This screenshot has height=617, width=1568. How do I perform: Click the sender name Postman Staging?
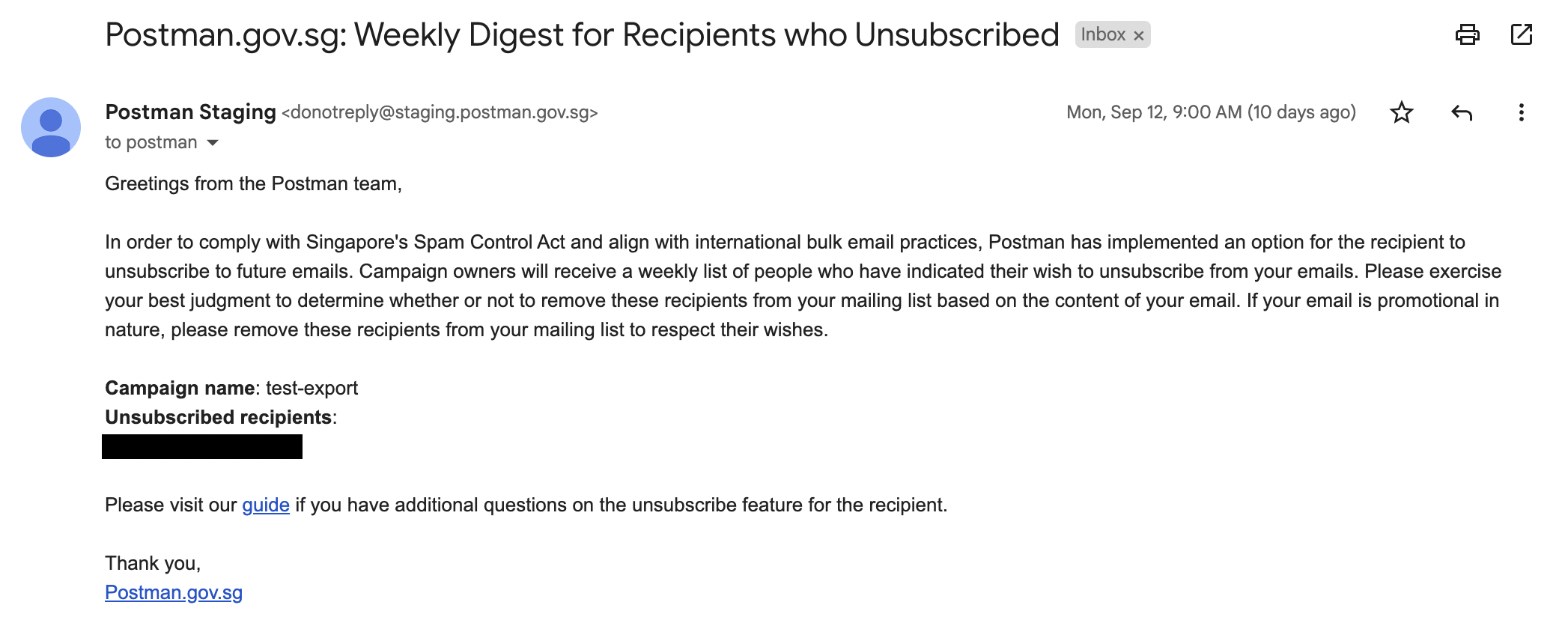(x=190, y=112)
